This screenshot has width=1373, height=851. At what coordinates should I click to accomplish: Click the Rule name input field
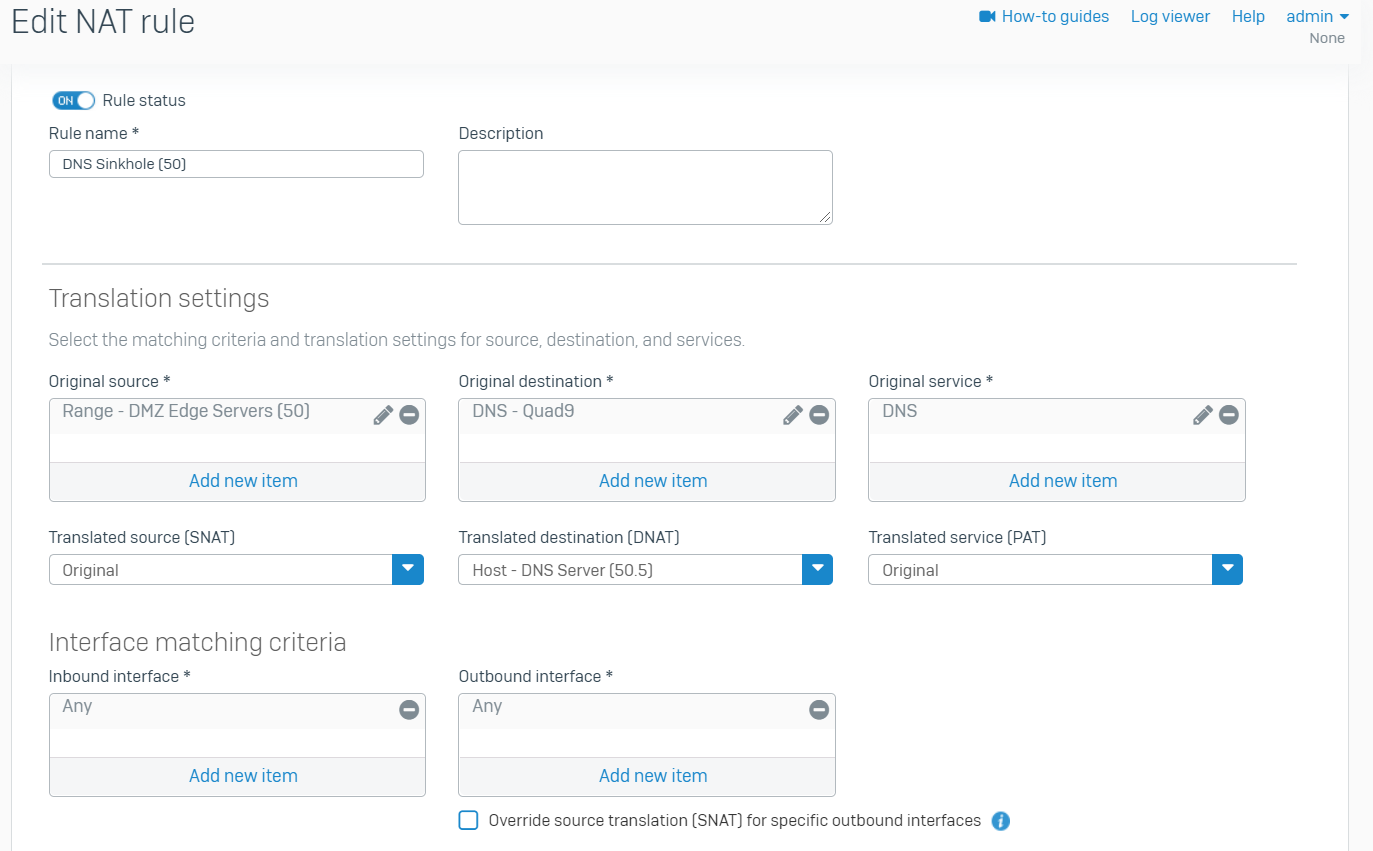(236, 164)
